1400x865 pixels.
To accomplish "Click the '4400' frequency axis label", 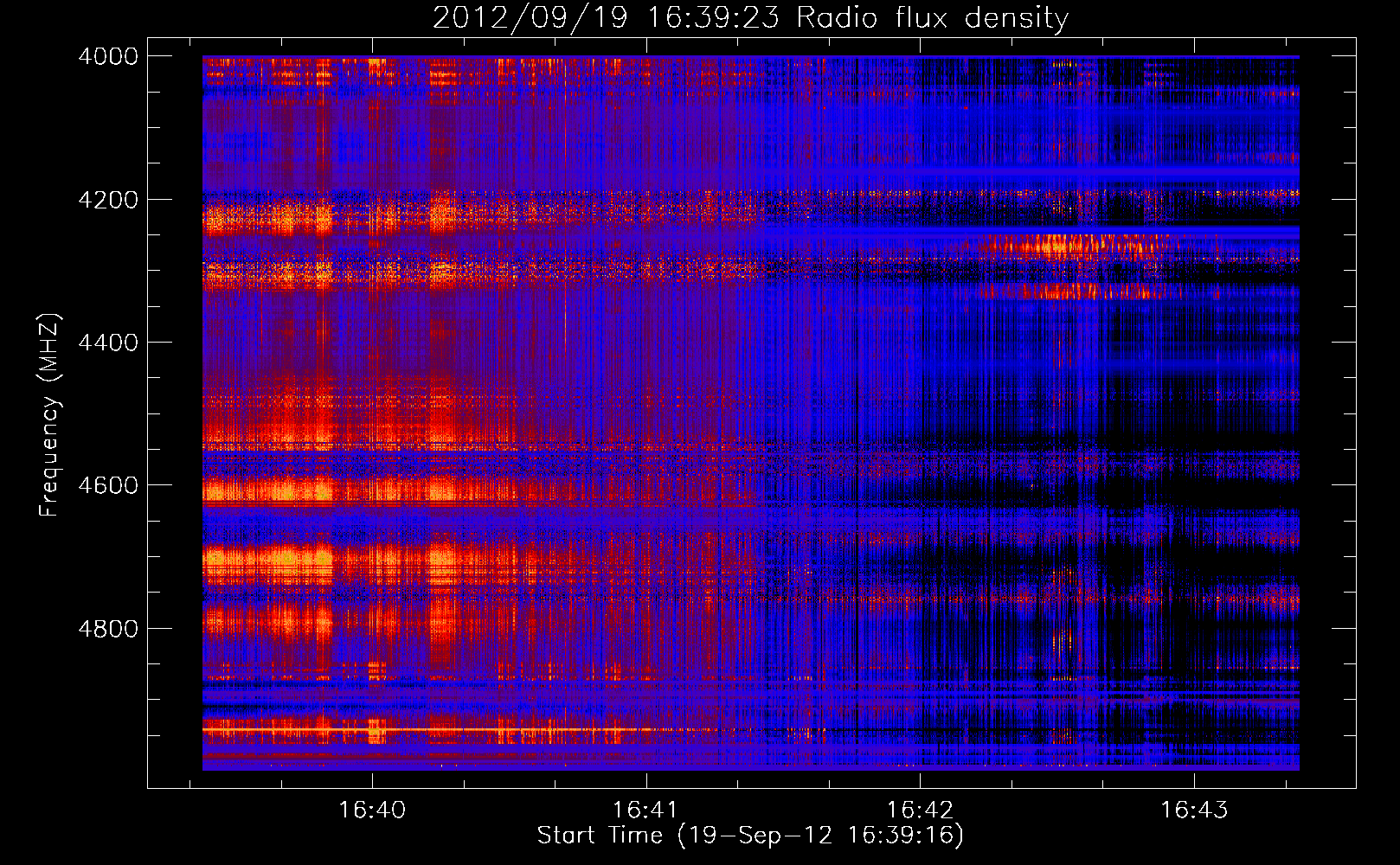I will [x=108, y=343].
